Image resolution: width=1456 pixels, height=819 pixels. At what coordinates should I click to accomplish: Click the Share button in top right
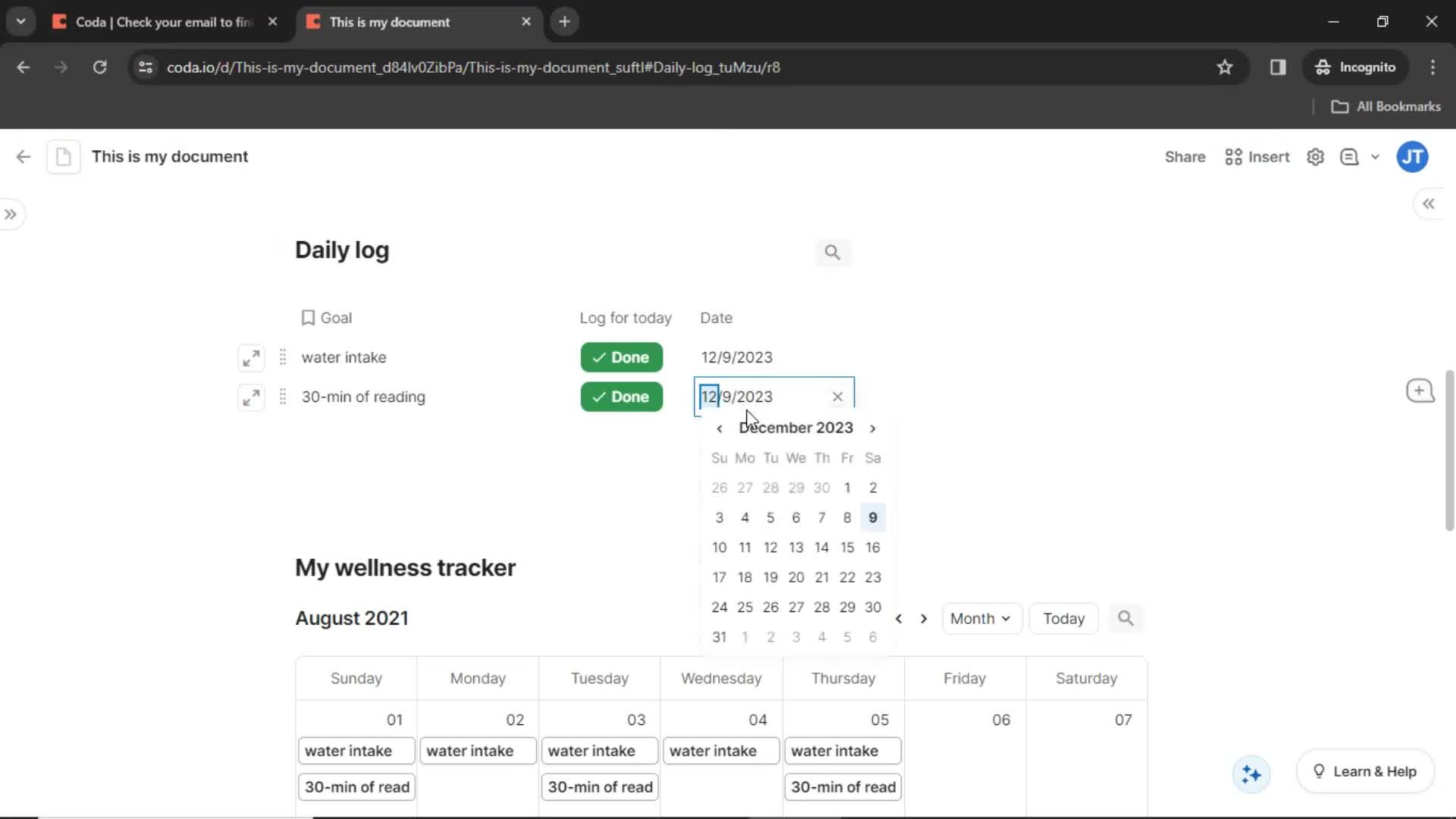pos(1185,157)
